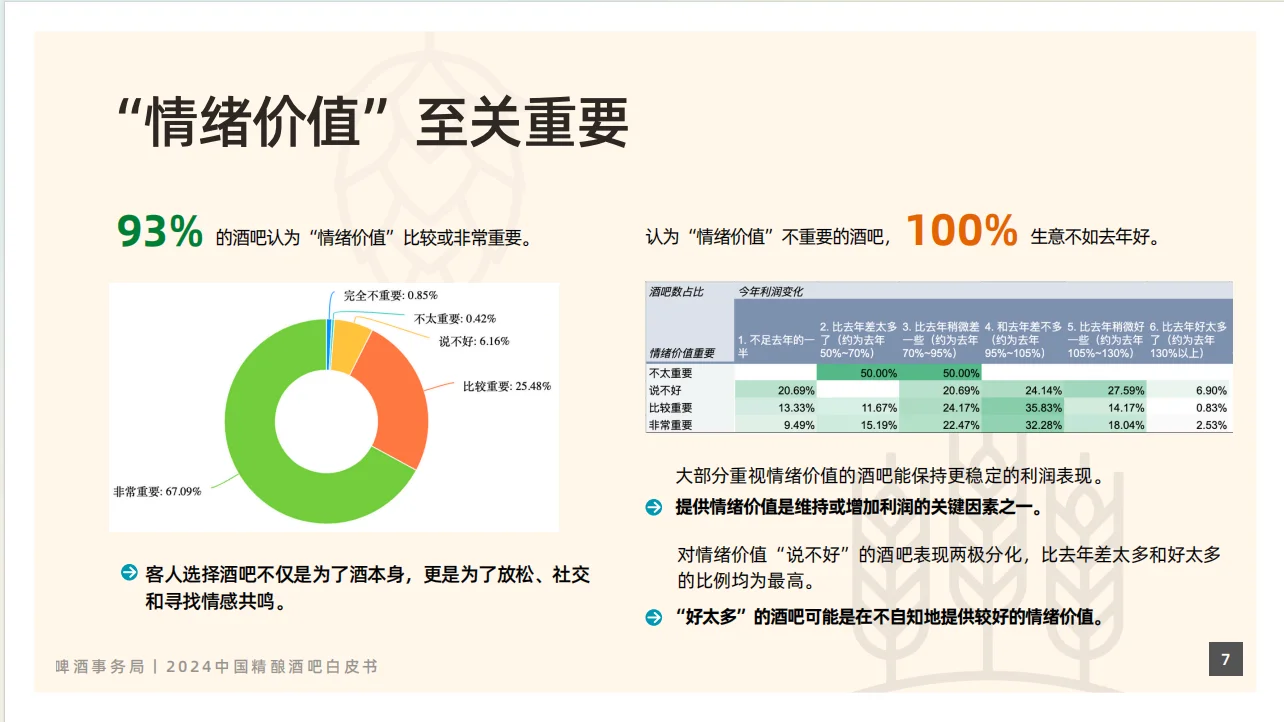Click 20.69% cell in column 1
This screenshot has width=1284, height=722.
775,390
